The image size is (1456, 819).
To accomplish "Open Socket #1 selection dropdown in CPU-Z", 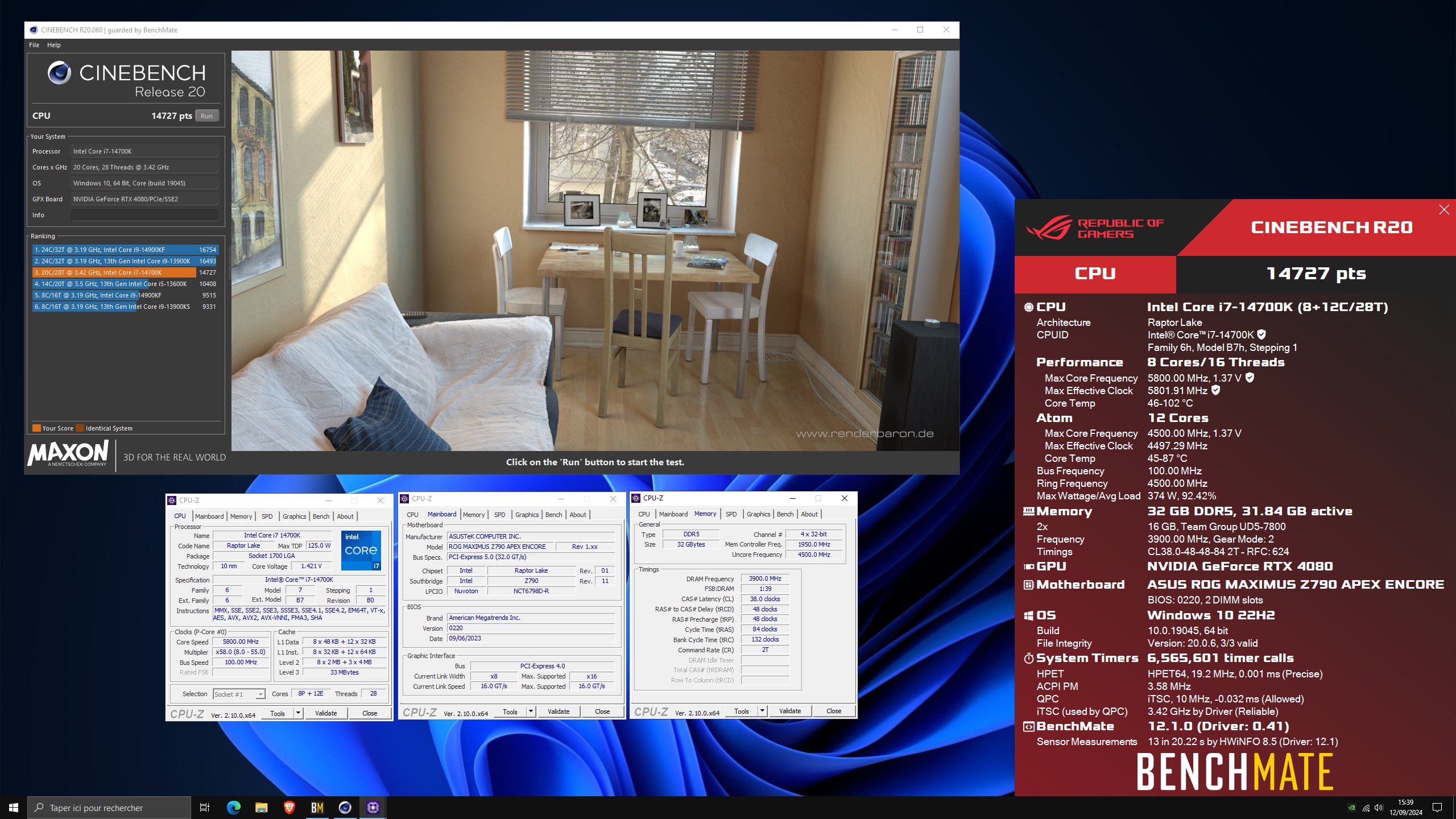I will pos(239,694).
